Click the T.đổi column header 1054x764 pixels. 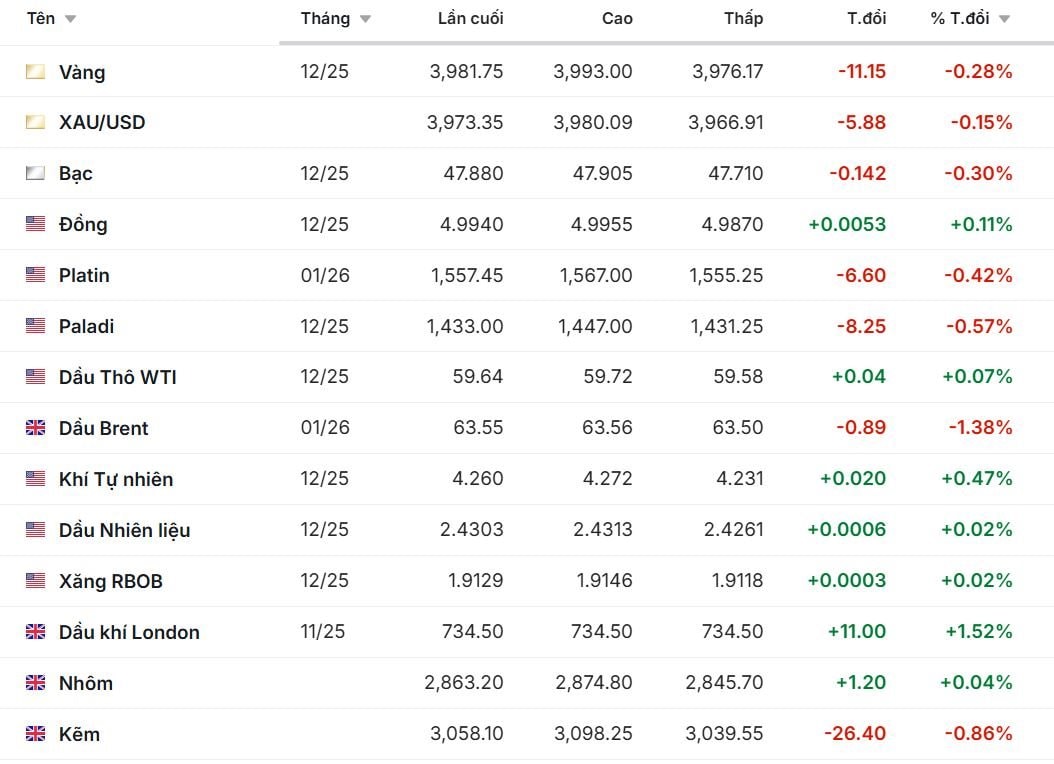tap(866, 19)
